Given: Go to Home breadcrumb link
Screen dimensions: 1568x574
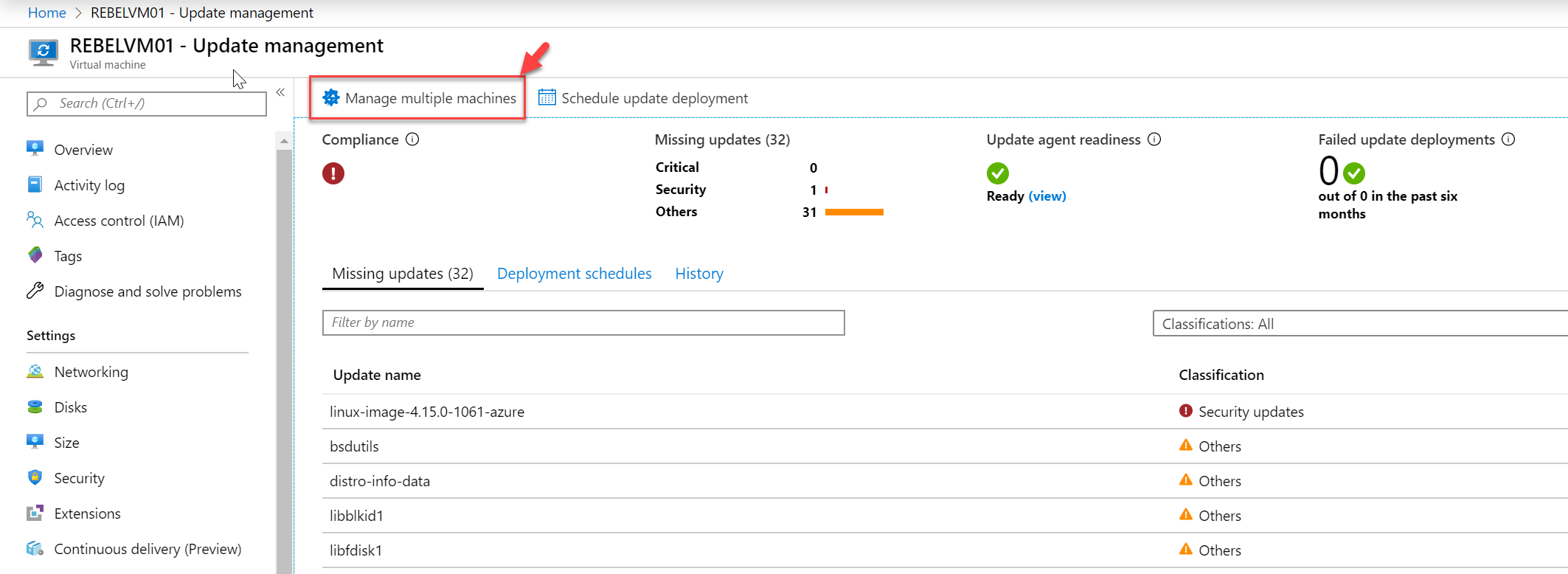Looking at the screenshot, I should pos(46,13).
